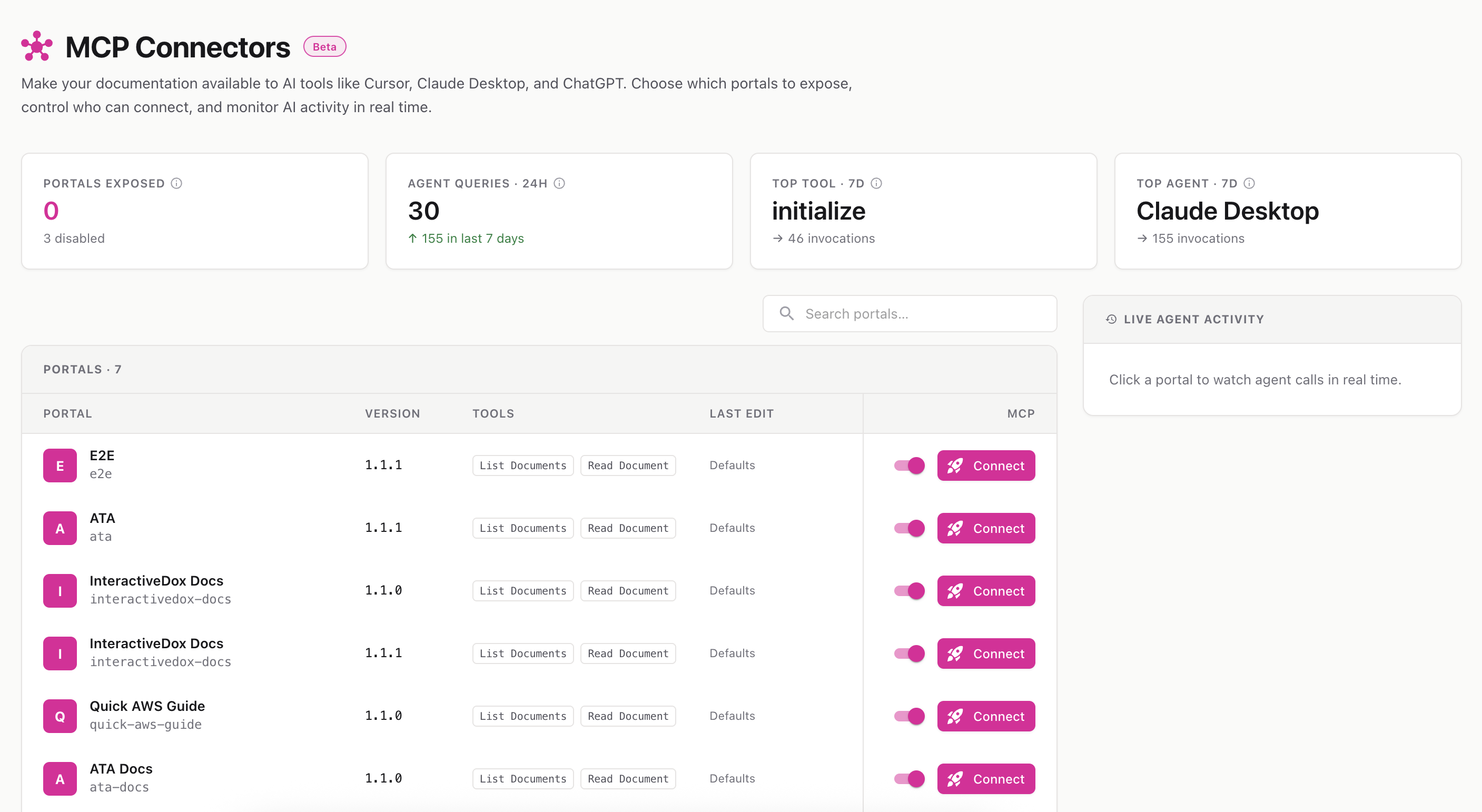Viewport: 1482px width, 812px height.
Task: Click the I avatar of InteractiveDox Docs 1.1.0
Action: click(x=60, y=591)
